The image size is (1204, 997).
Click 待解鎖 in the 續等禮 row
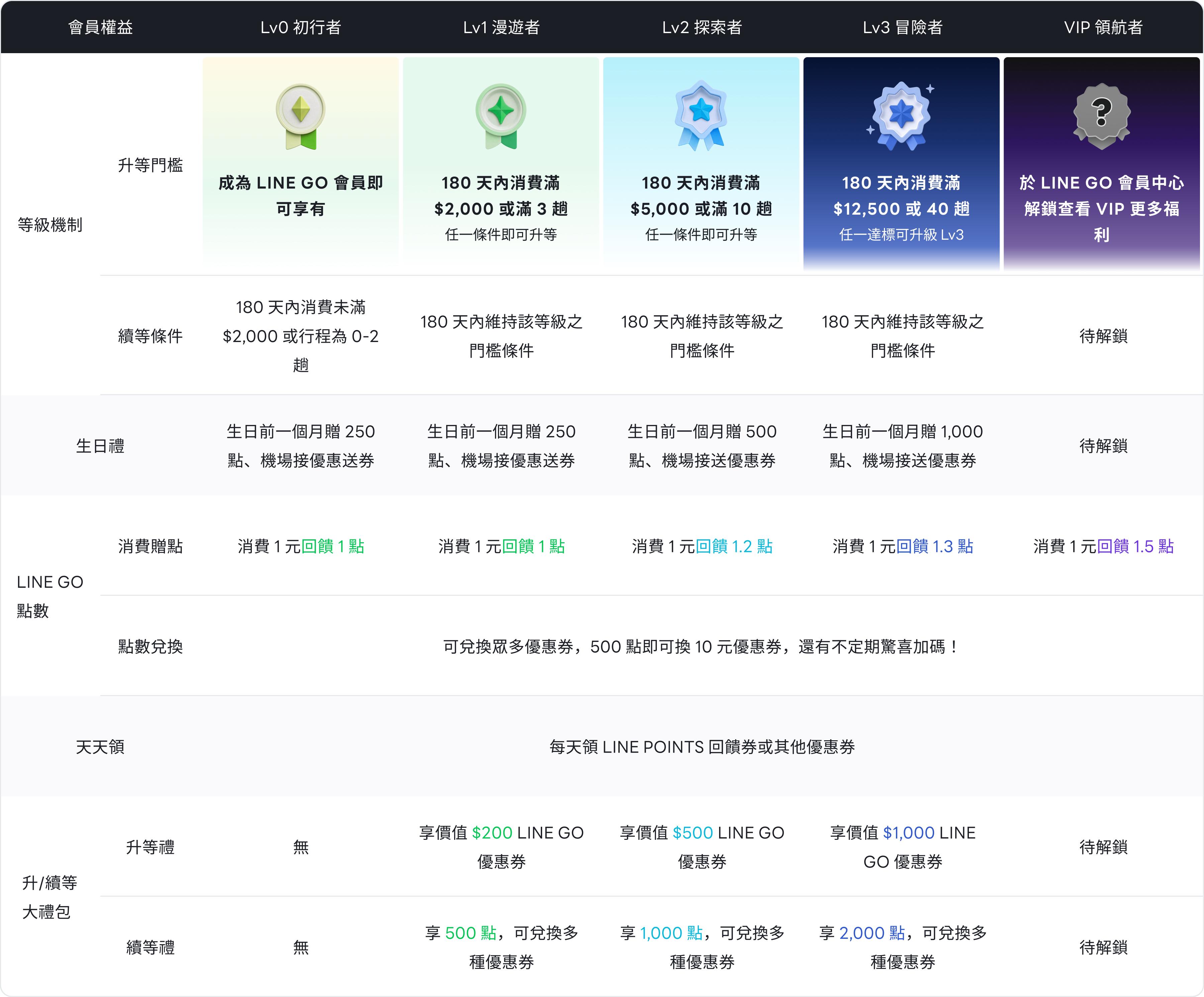coord(1103,947)
